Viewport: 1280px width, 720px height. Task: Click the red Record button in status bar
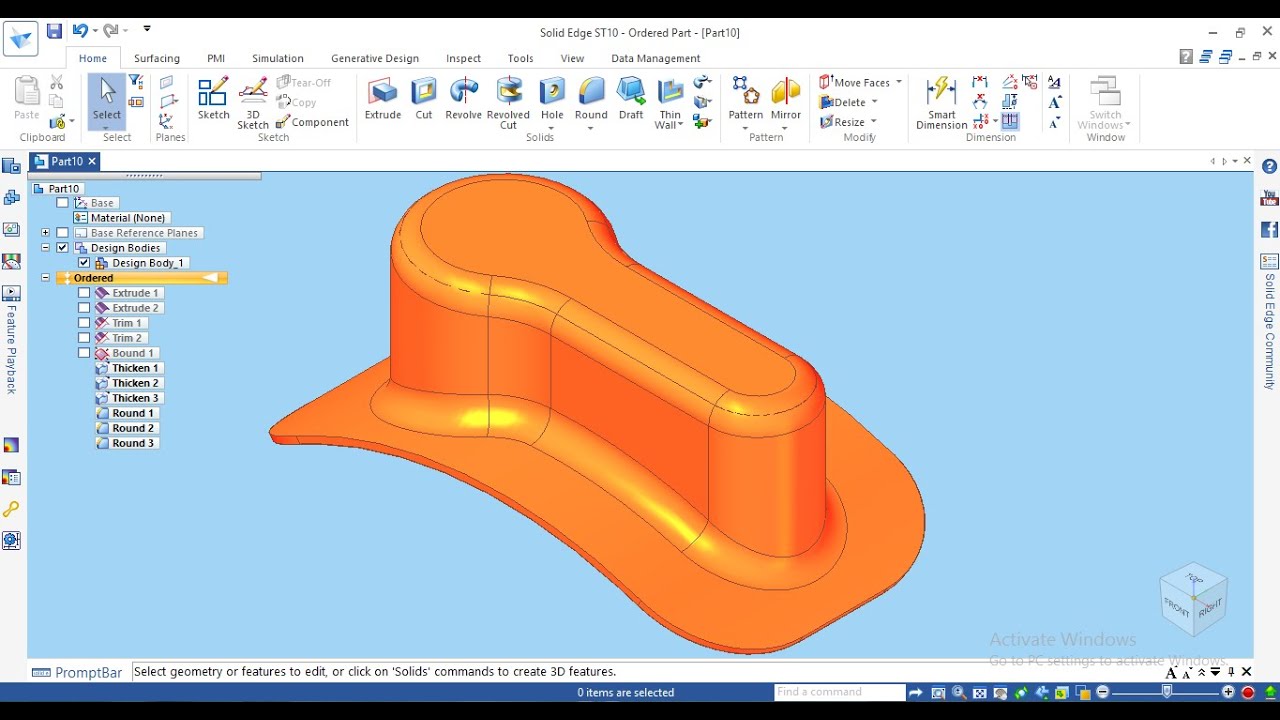pyautogui.click(x=1248, y=692)
